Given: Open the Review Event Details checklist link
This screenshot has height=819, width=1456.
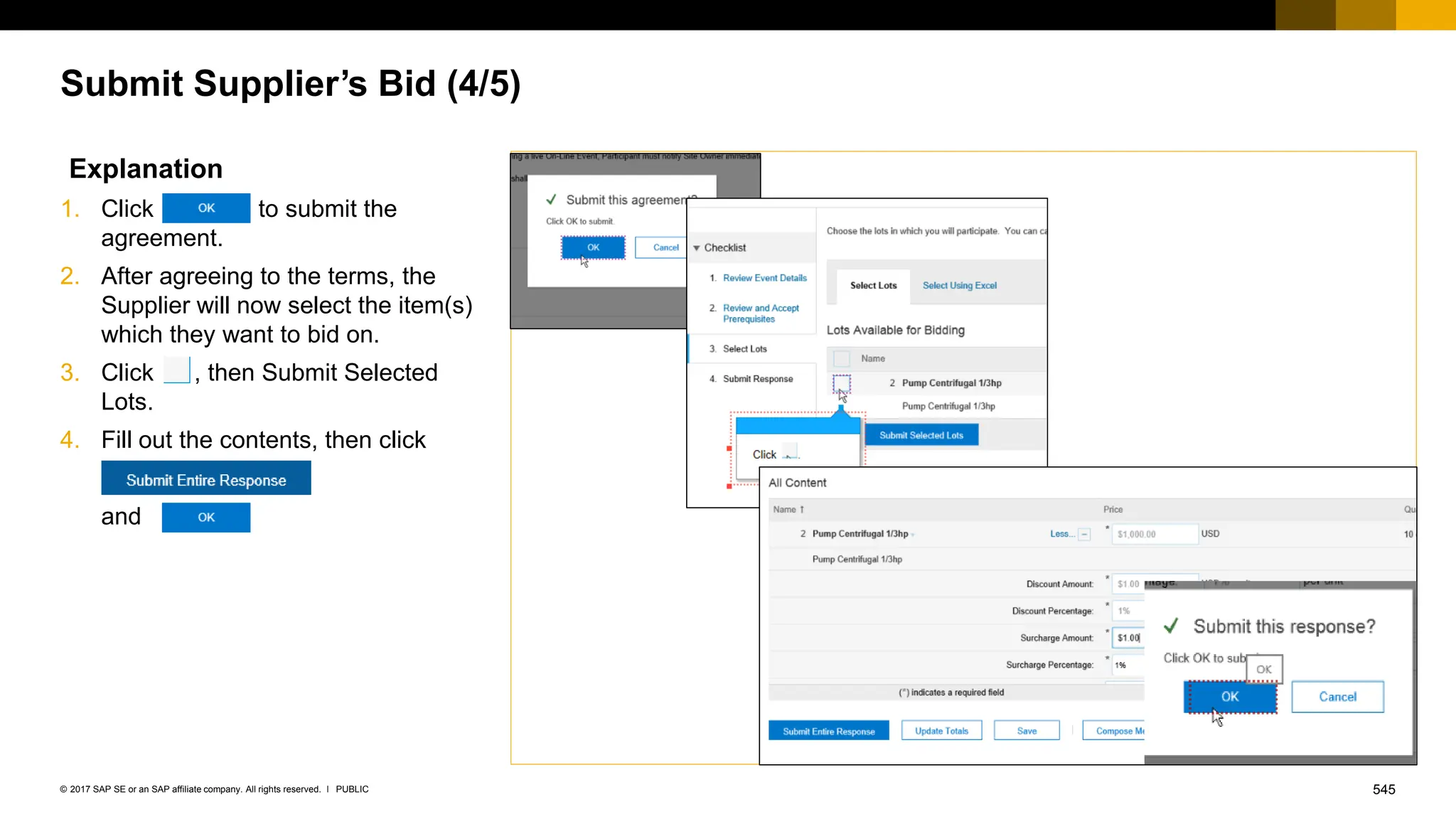Looking at the screenshot, I should coord(765,278).
